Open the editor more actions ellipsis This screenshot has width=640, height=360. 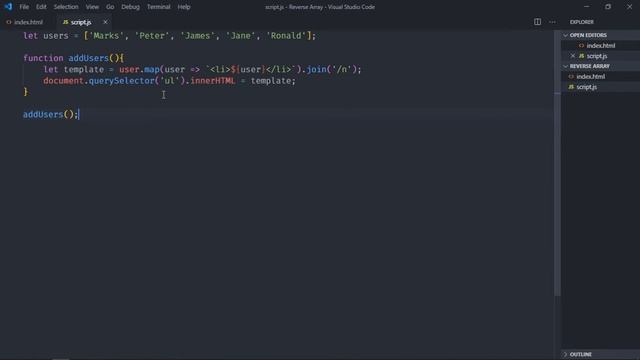(x=552, y=22)
